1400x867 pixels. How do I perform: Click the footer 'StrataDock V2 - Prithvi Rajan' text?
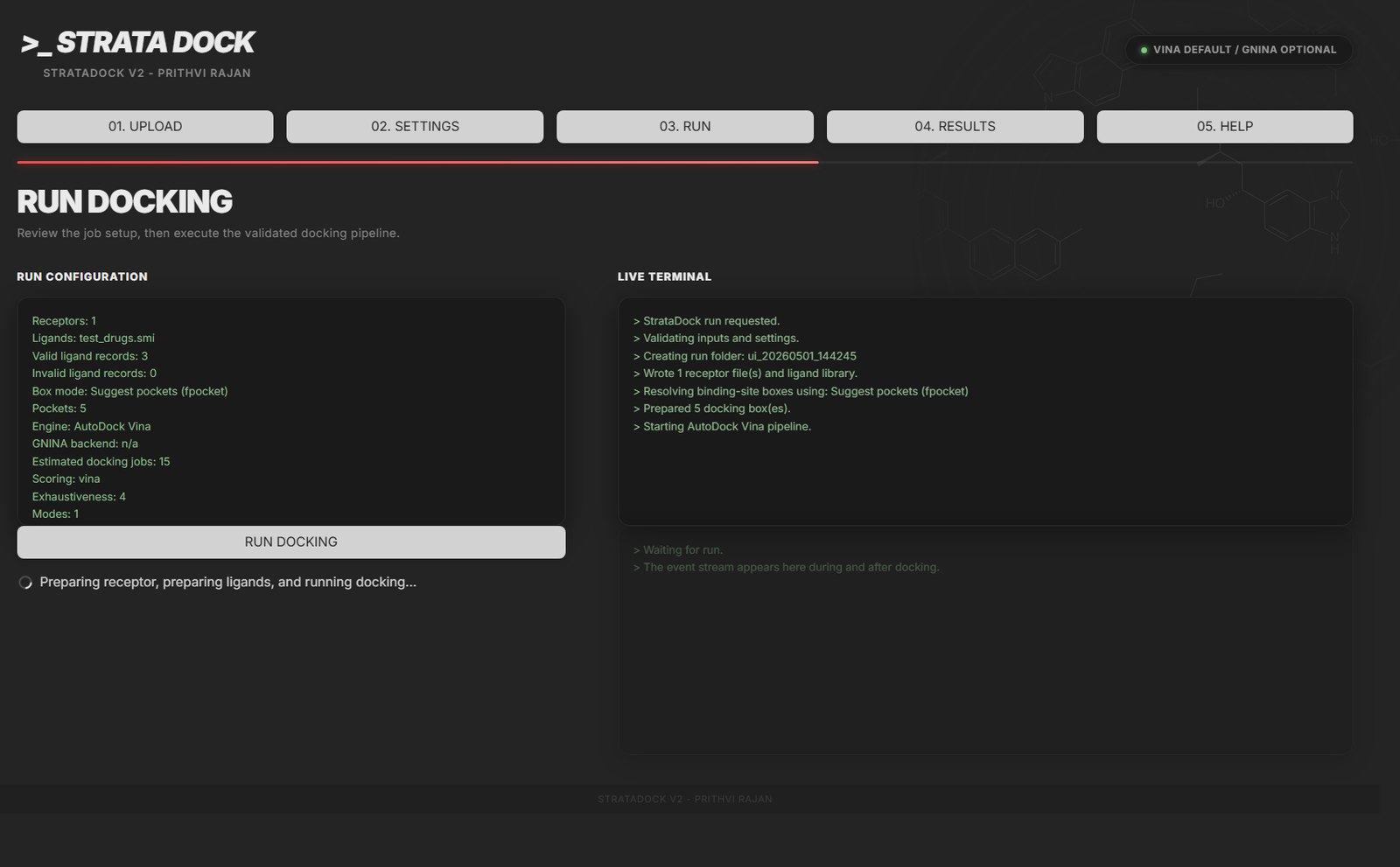pos(685,799)
